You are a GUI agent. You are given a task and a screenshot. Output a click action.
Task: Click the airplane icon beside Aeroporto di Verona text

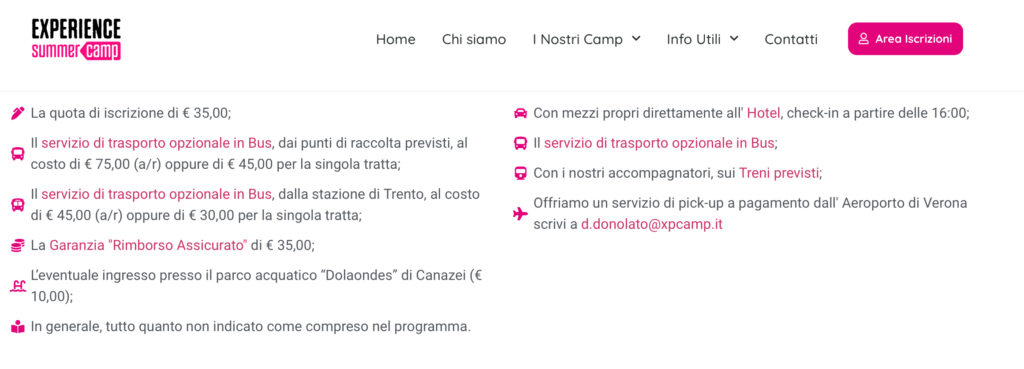(520, 214)
